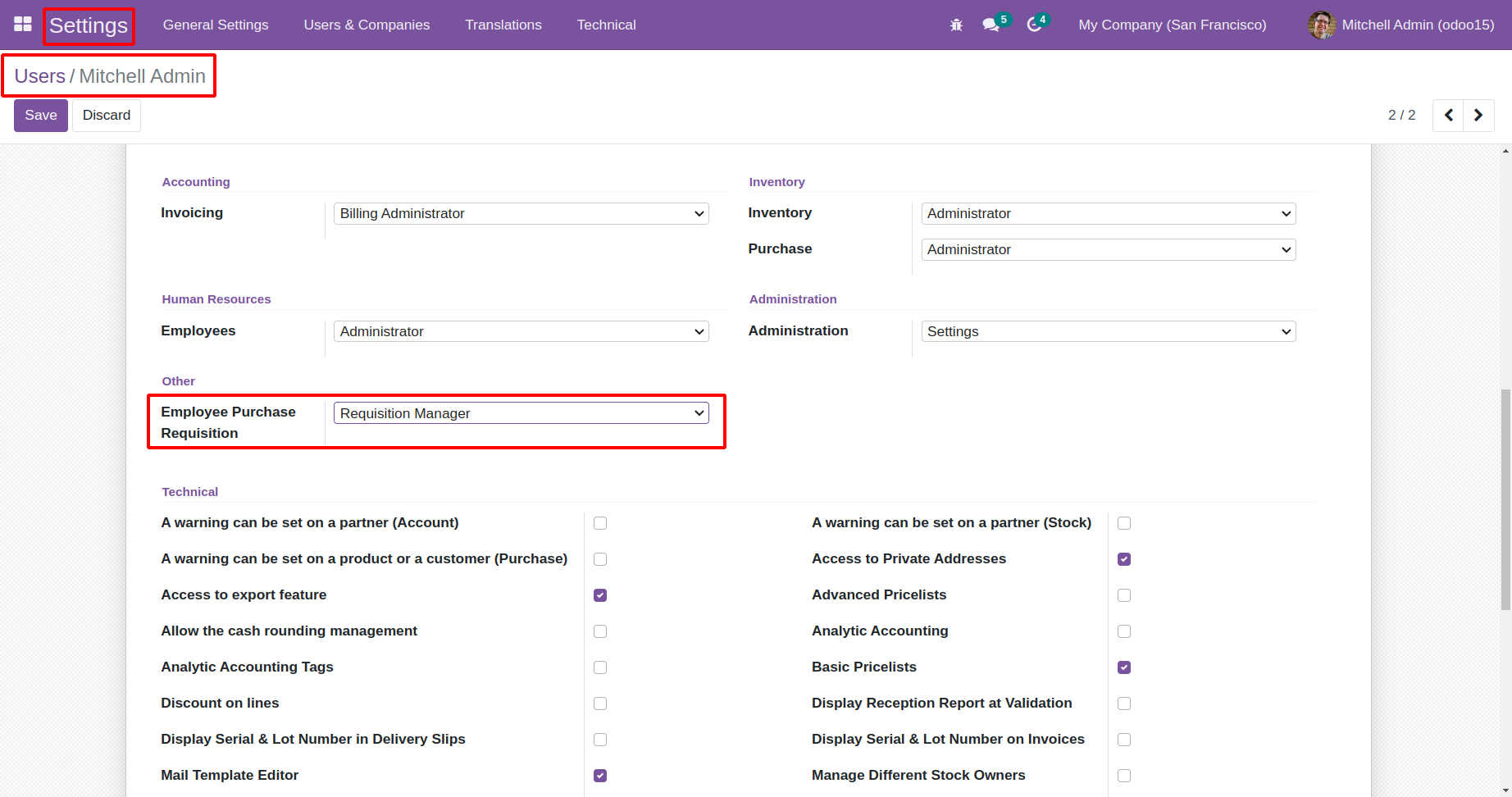
Task: Open General Settings menu
Action: pyautogui.click(x=216, y=25)
